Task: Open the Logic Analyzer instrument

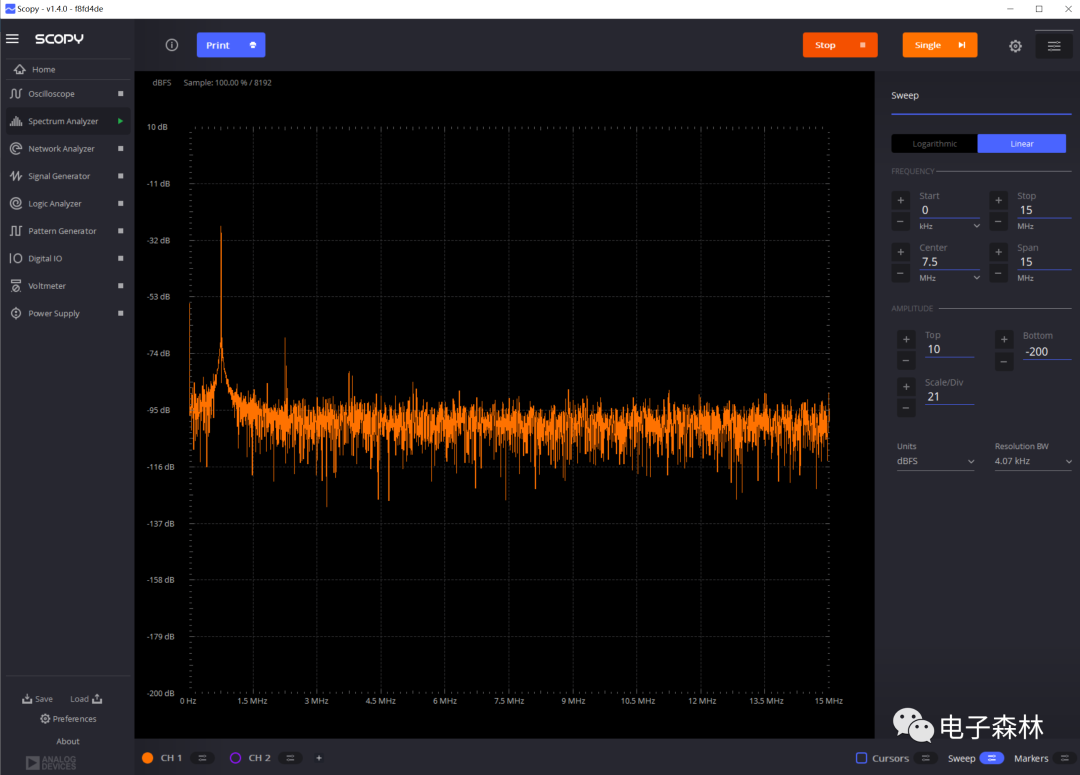Action: tap(54, 204)
